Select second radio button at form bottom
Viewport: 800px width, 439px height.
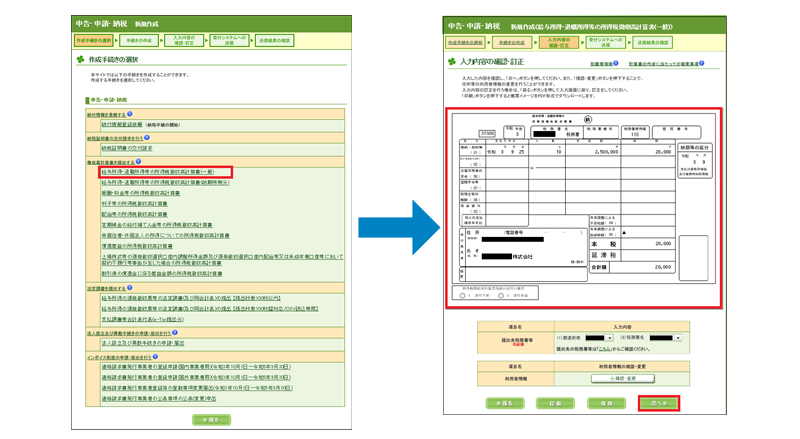pos(501,296)
